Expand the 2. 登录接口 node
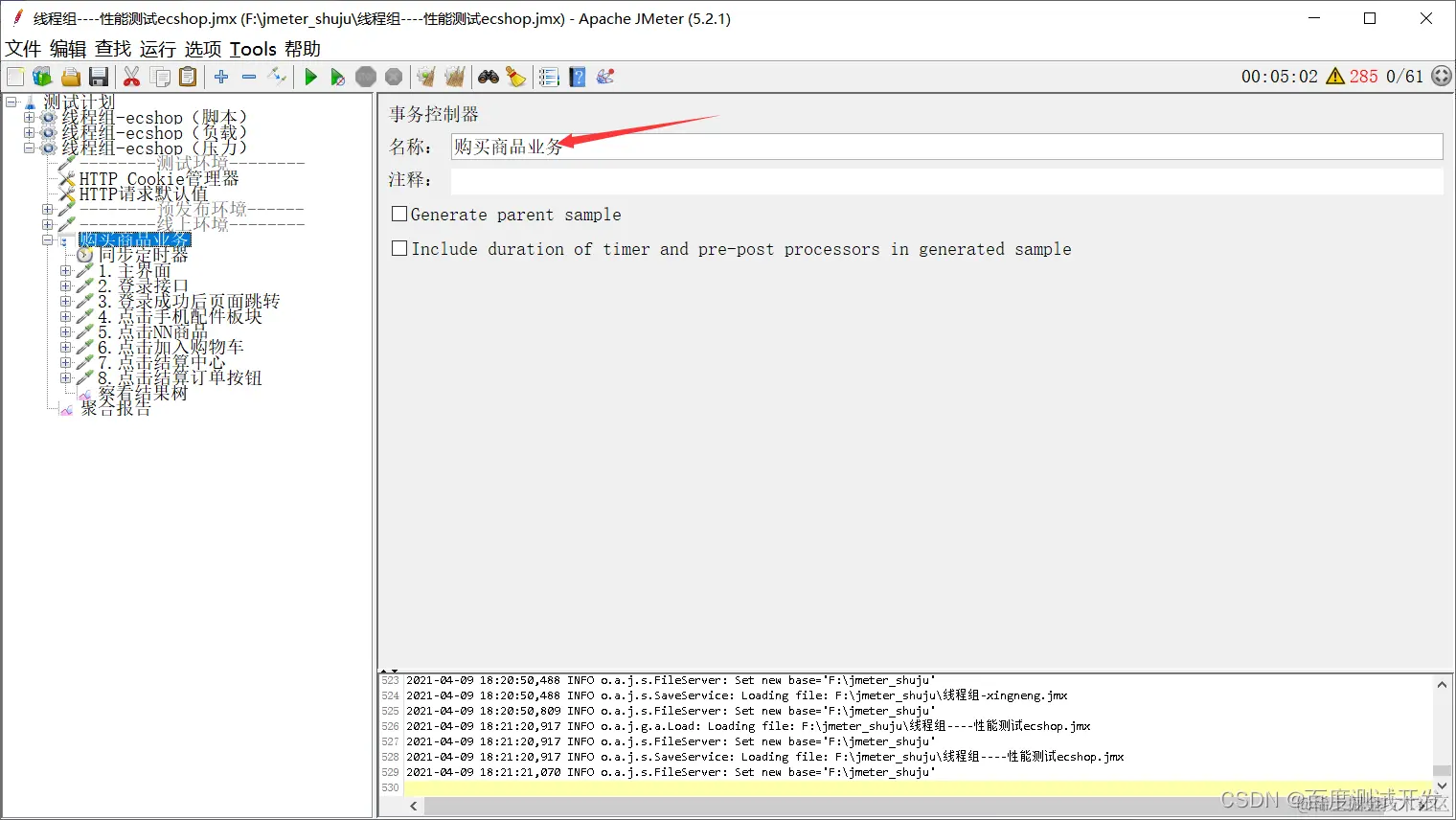Screen dimensions: 1456x820 (x=65, y=286)
